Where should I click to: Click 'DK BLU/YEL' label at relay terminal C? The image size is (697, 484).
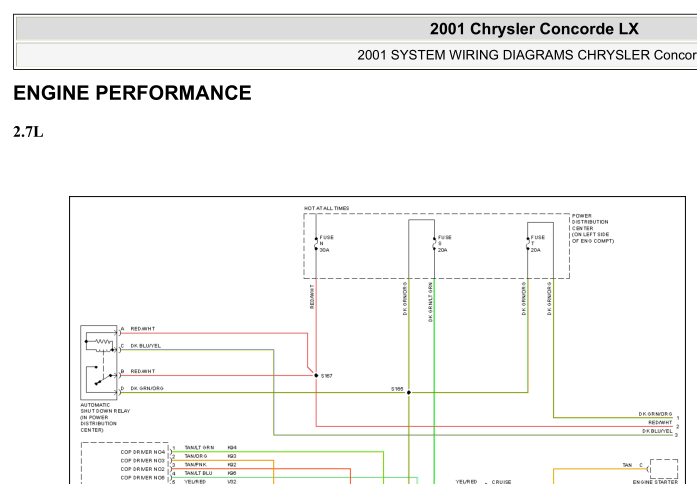pos(145,346)
